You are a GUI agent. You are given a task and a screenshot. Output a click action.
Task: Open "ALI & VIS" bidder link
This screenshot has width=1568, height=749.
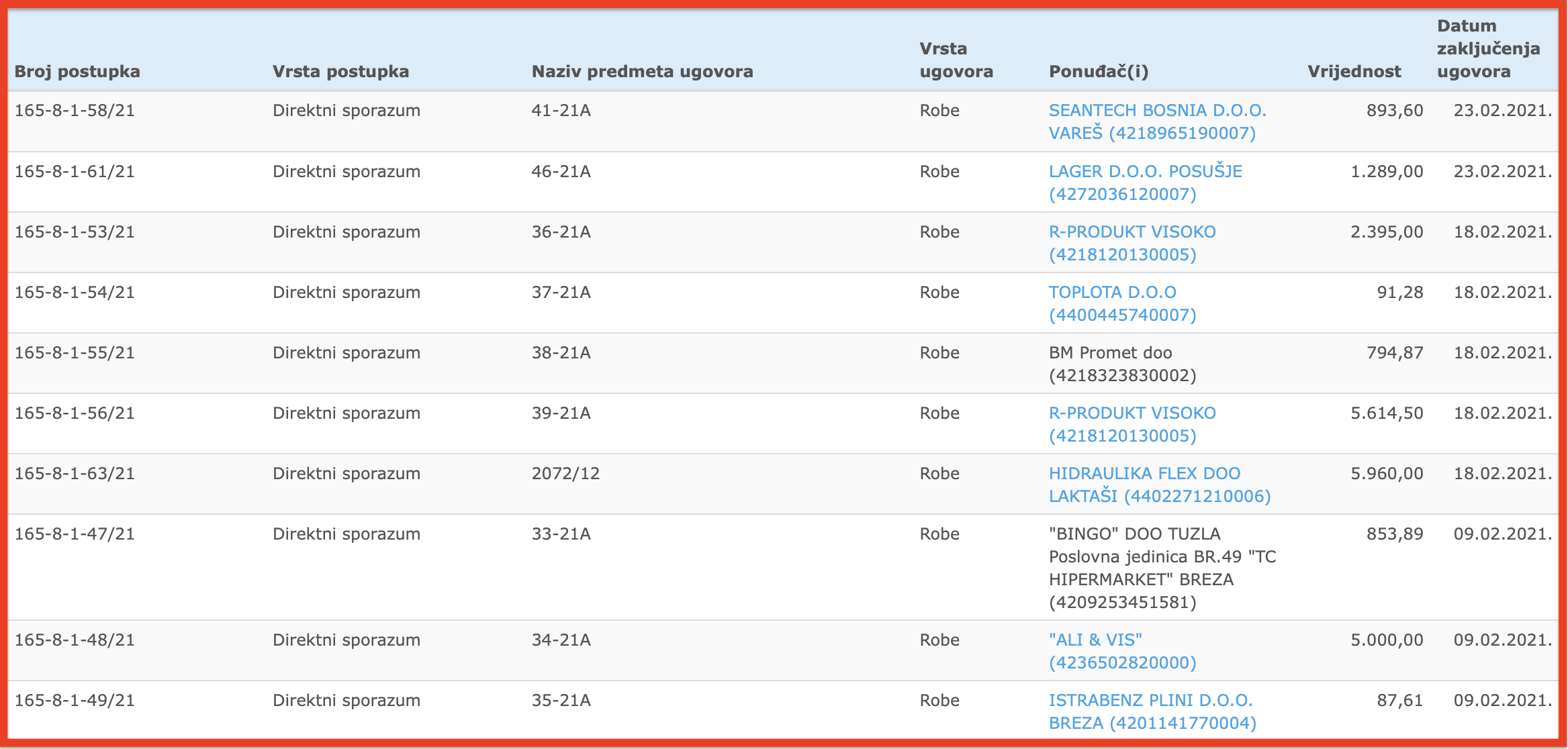pyautogui.click(x=1123, y=651)
